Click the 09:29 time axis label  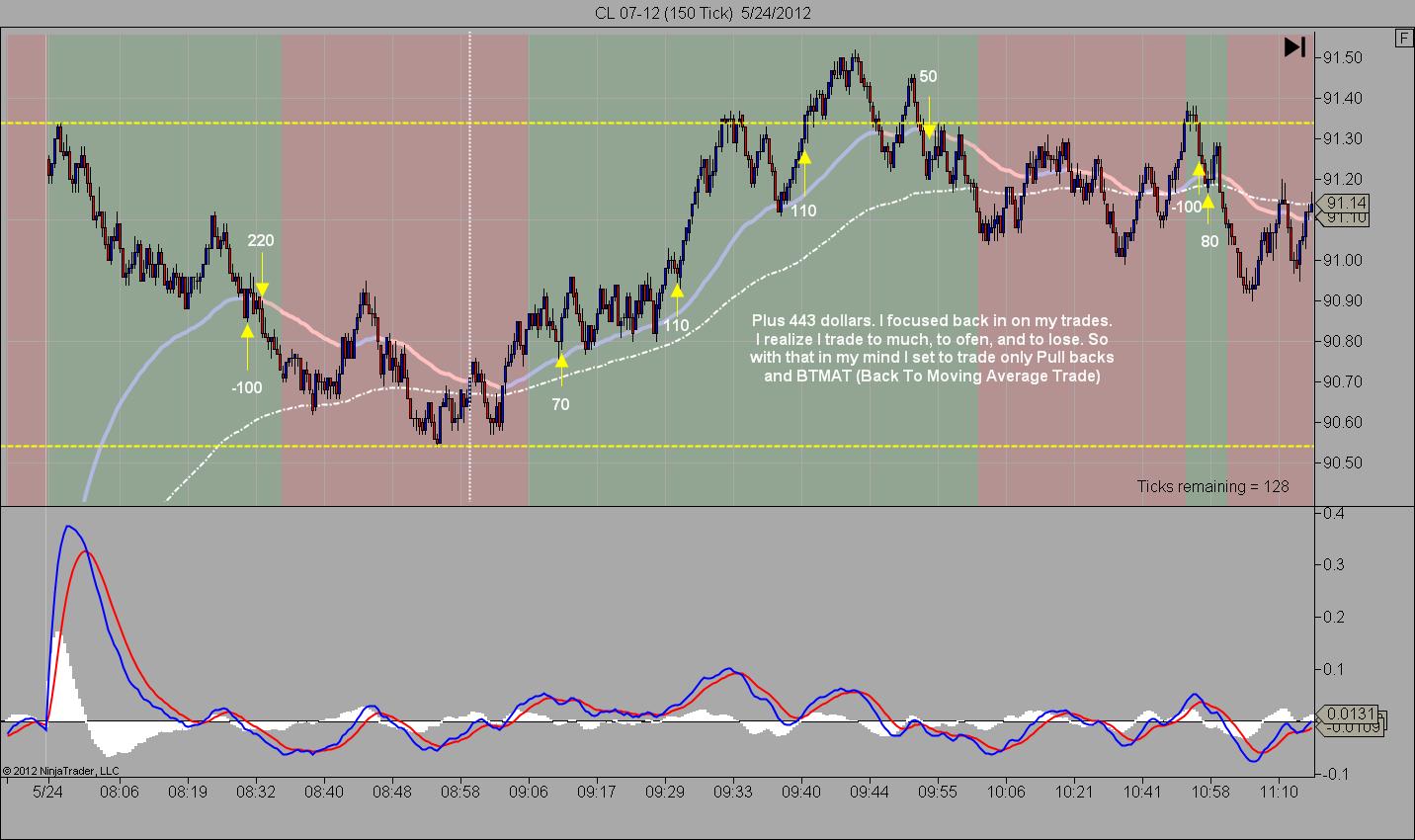pos(664,792)
